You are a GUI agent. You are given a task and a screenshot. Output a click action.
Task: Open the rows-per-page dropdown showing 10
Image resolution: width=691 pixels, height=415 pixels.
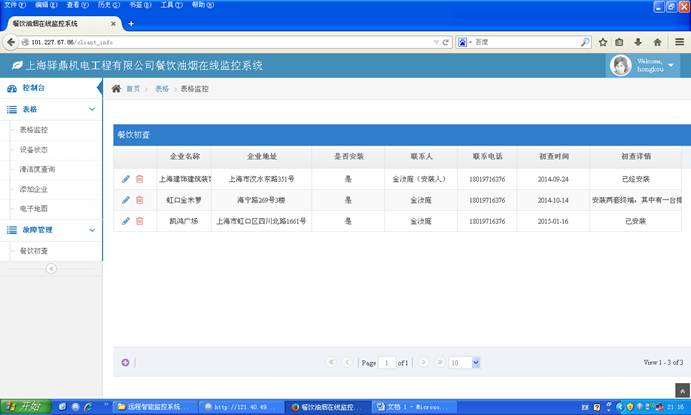(x=465, y=362)
